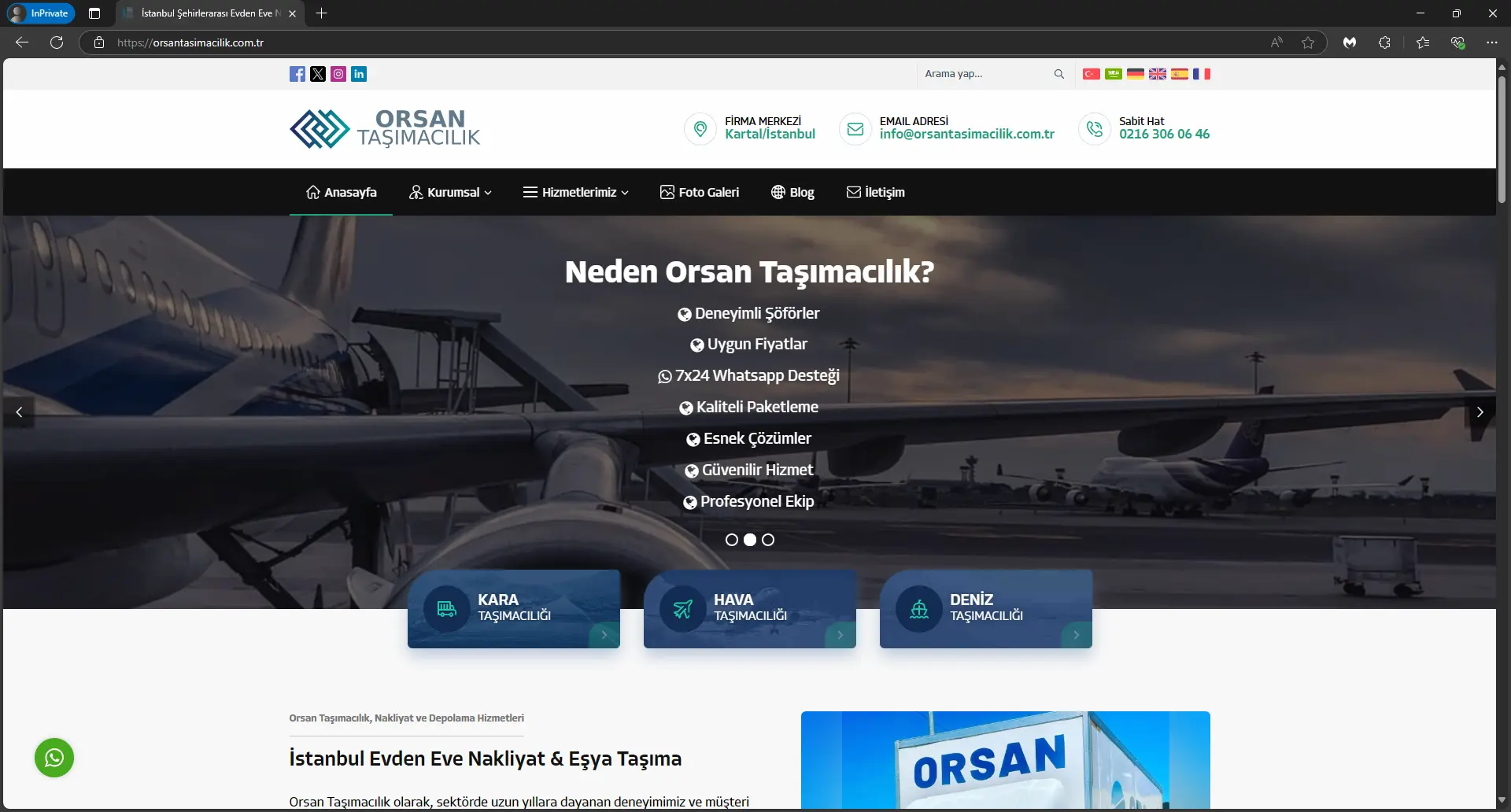Select the third slider dot indicator

coord(768,540)
